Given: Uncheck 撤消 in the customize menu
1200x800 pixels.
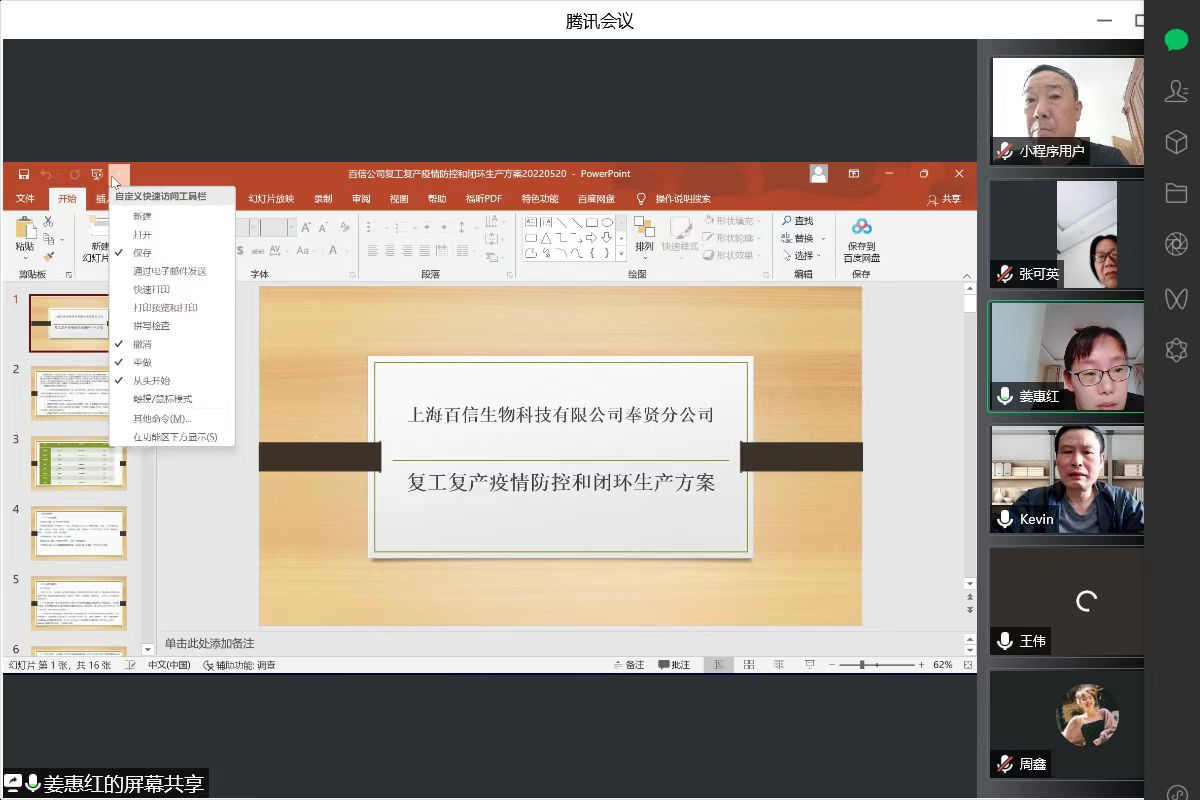Looking at the screenshot, I should pos(143,344).
